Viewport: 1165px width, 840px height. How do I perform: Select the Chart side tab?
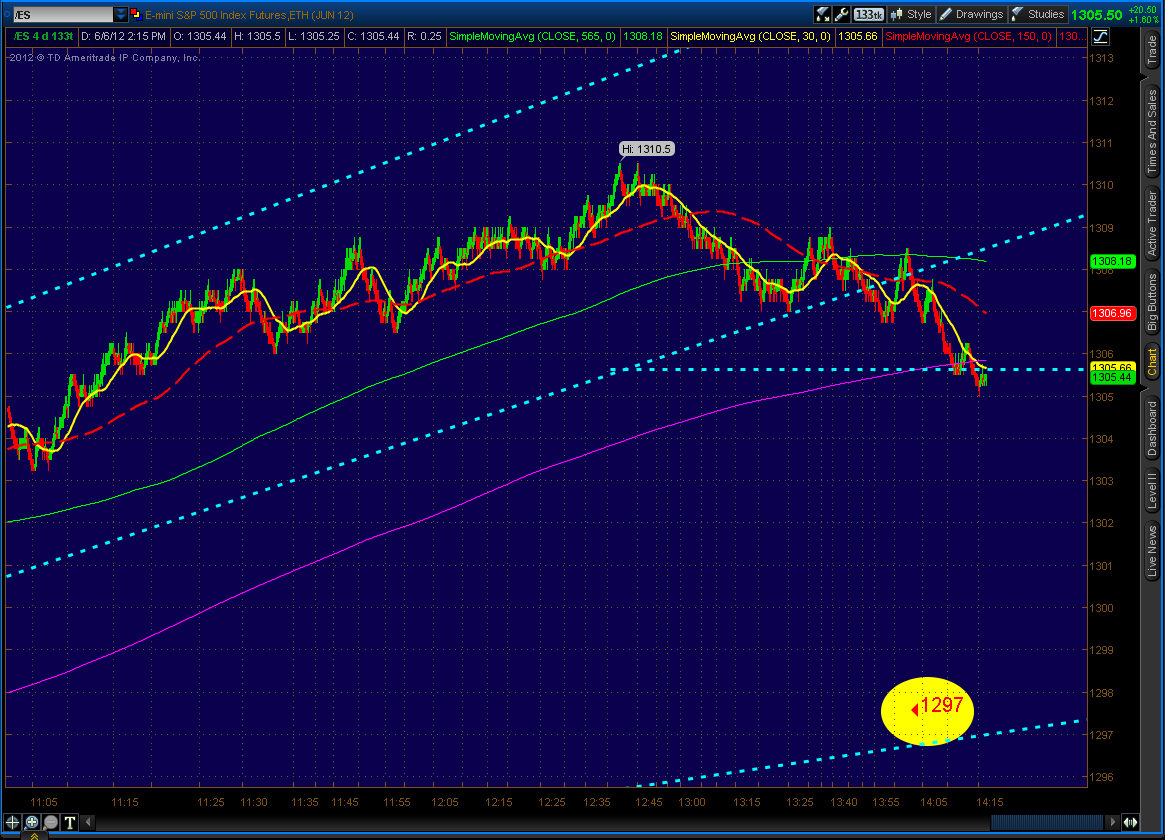[1152, 362]
